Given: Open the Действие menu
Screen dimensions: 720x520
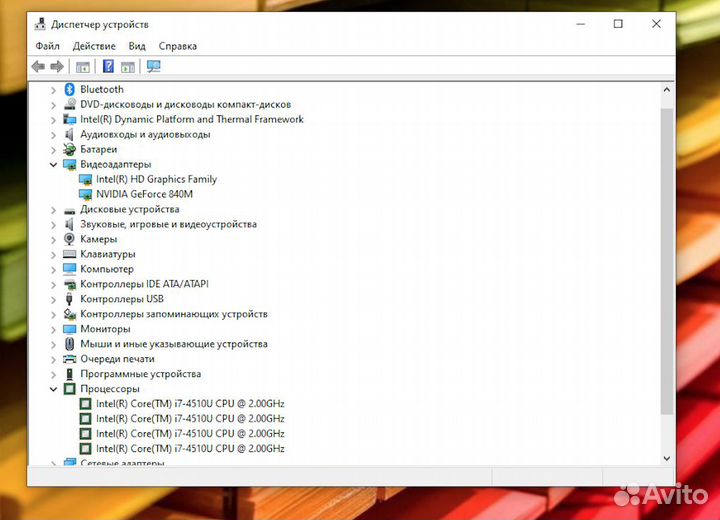Looking at the screenshot, I should (94, 46).
